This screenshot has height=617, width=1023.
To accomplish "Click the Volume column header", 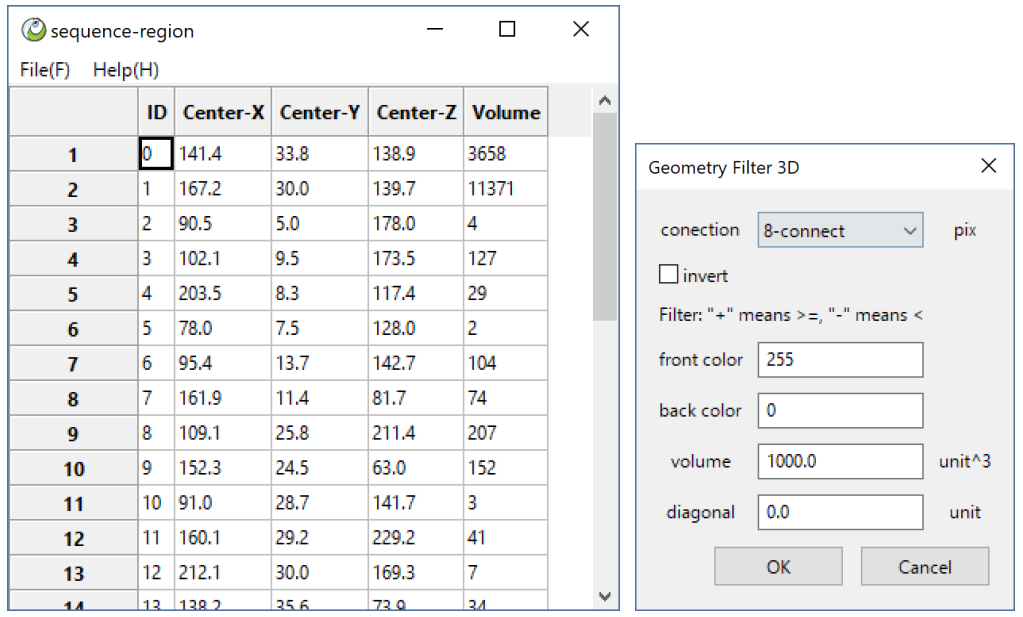I will click(506, 113).
